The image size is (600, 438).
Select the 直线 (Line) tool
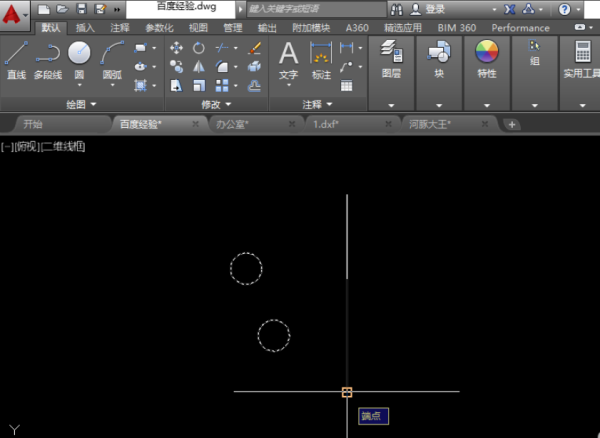click(16, 60)
